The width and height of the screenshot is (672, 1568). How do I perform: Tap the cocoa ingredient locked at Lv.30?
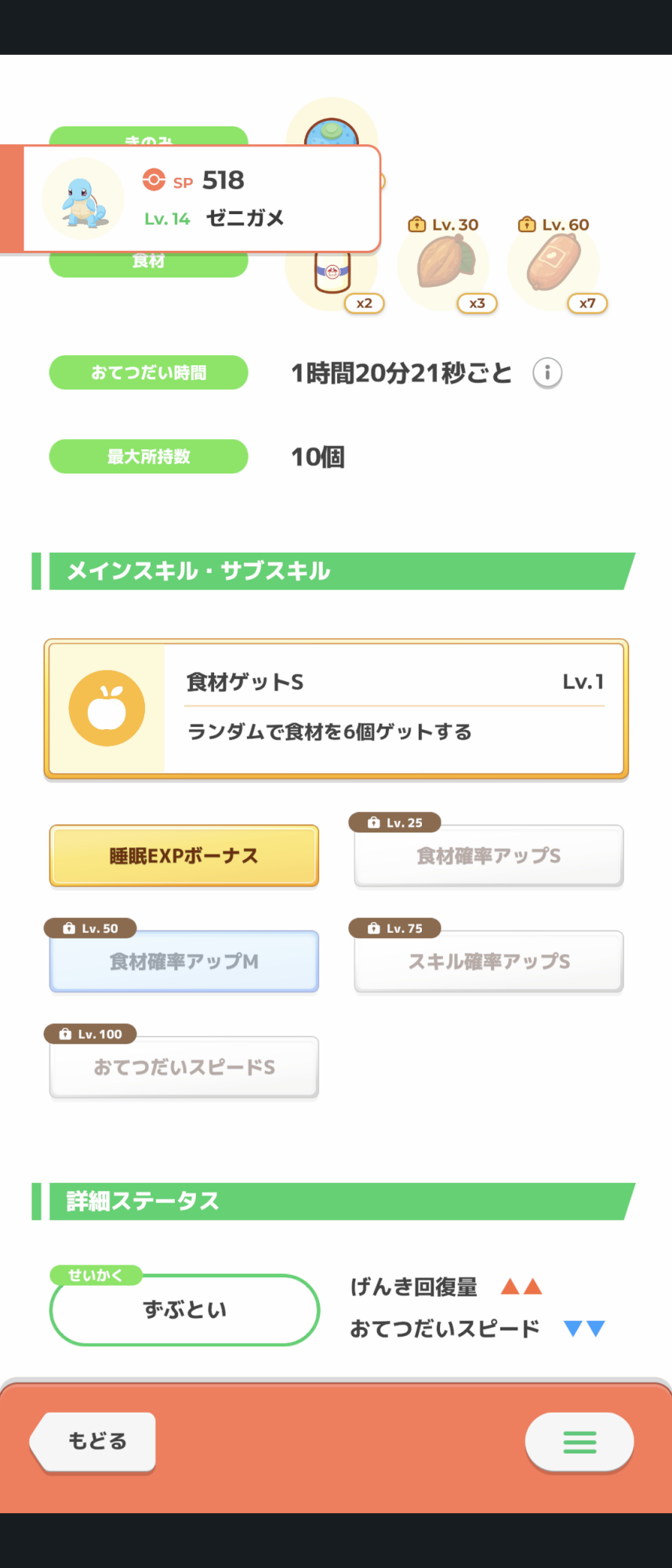[x=445, y=263]
